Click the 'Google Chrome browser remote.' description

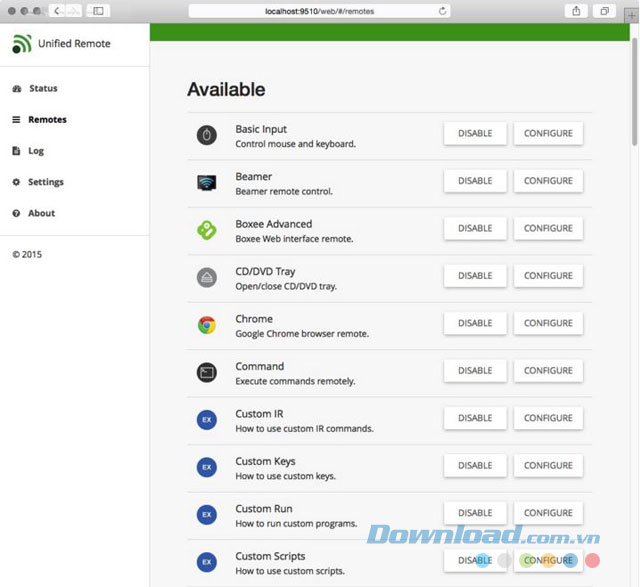[x=302, y=334]
